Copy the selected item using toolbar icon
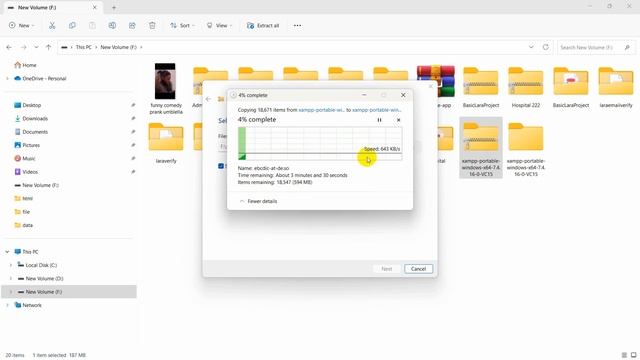Screen dimensions: 640x360 coord(72,25)
